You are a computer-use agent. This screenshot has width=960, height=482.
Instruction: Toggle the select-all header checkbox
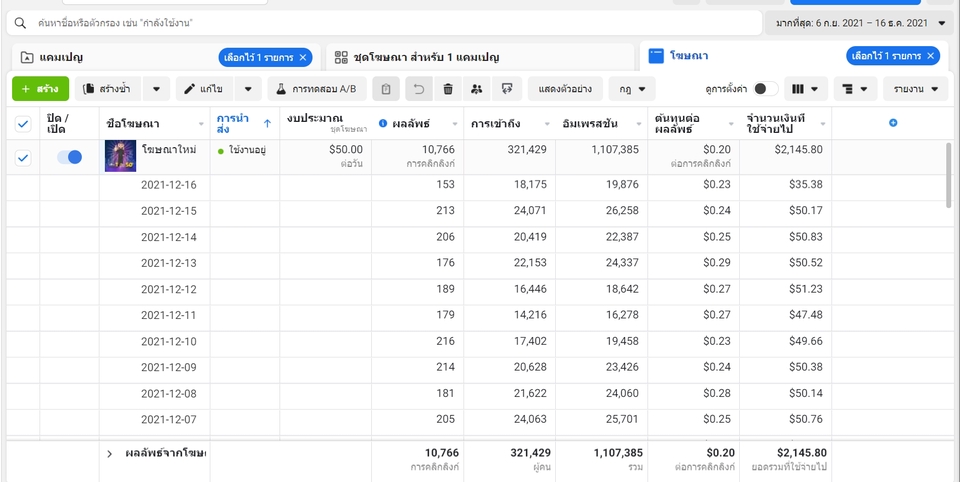(23, 124)
